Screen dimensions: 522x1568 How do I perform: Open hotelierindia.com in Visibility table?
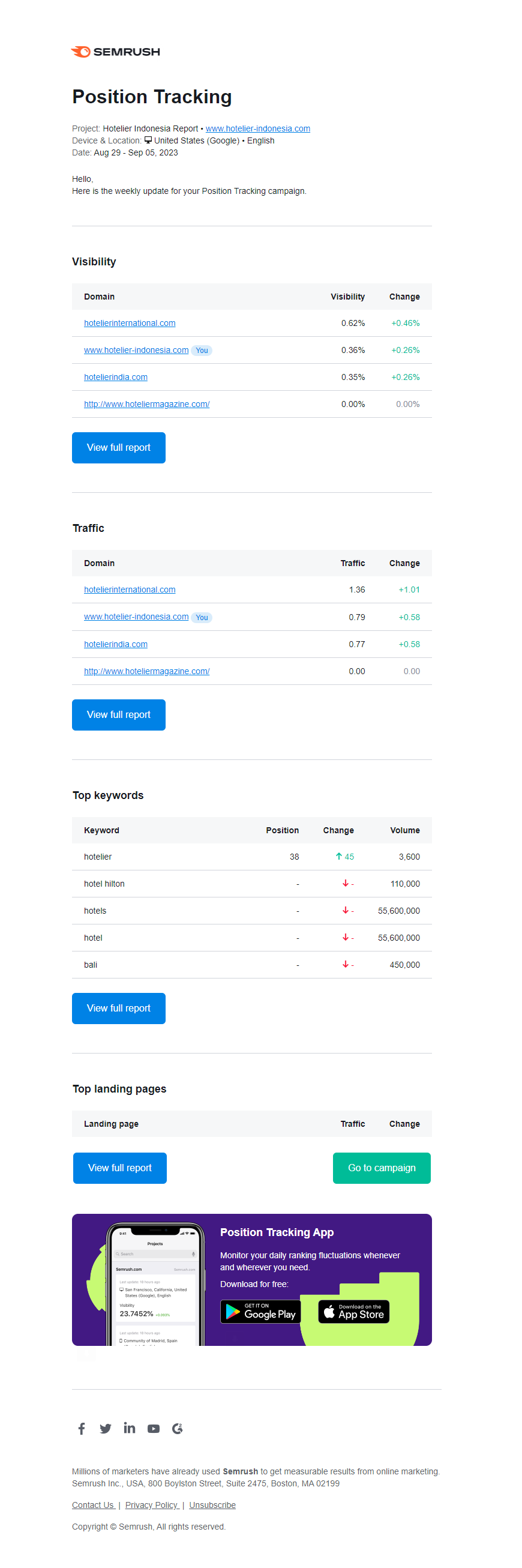point(116,378)
